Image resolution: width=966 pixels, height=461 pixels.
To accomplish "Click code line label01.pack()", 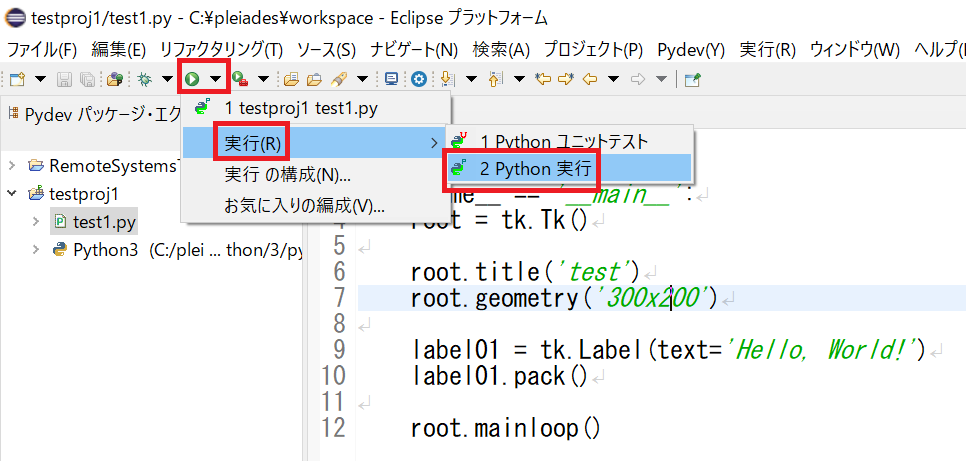I will pyautogui.click(x=499, y=375).
